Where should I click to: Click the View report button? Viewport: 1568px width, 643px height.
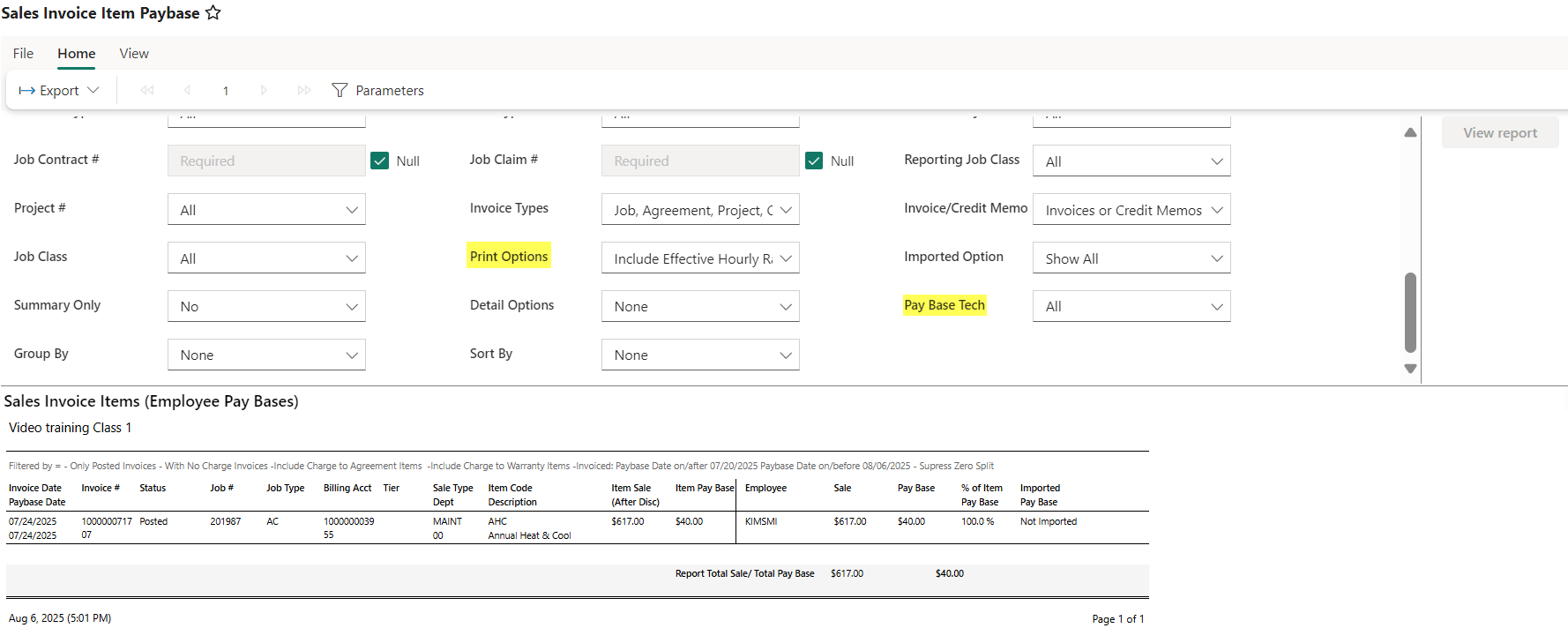coord(1500,132)
